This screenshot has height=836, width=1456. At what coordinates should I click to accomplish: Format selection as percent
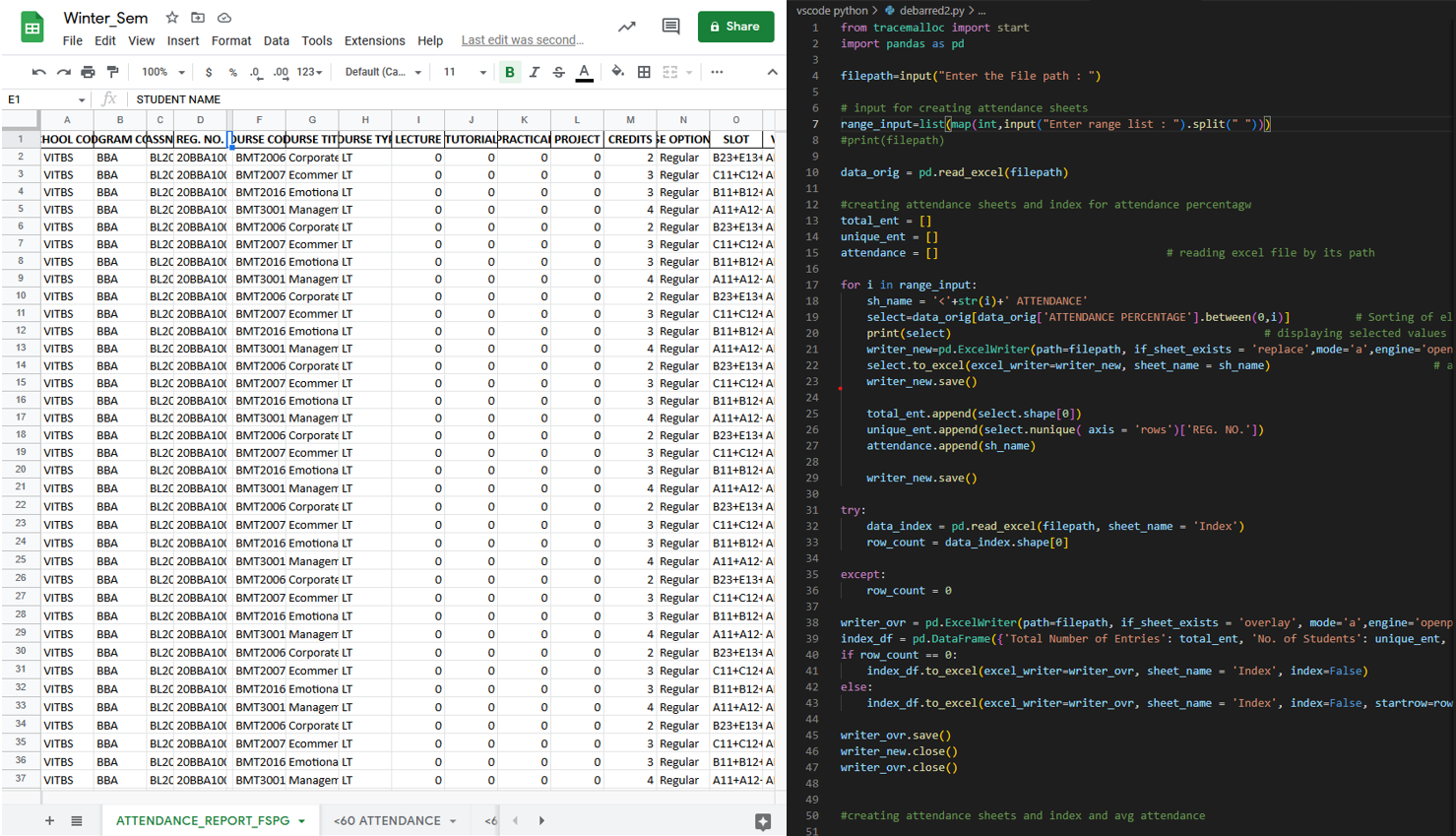(x=232, y=71)
